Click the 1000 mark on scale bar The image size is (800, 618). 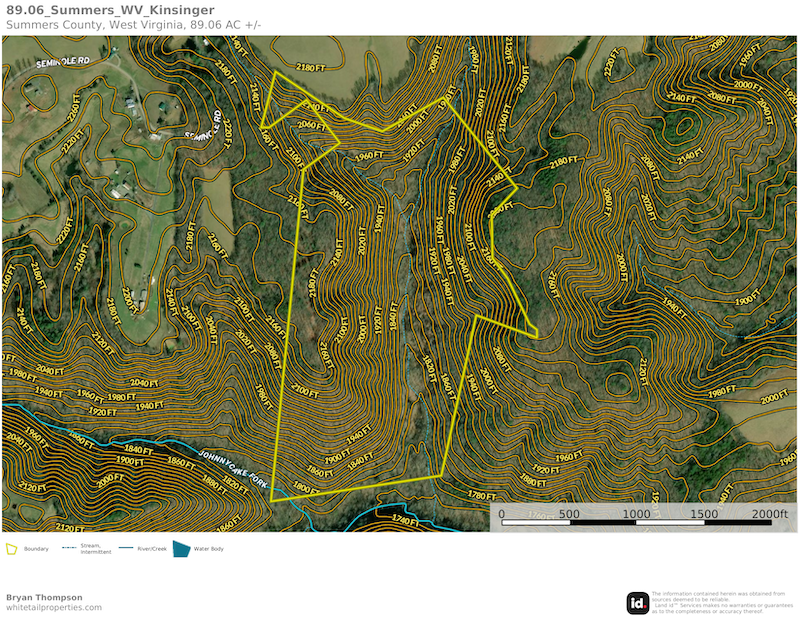(637, 514)
